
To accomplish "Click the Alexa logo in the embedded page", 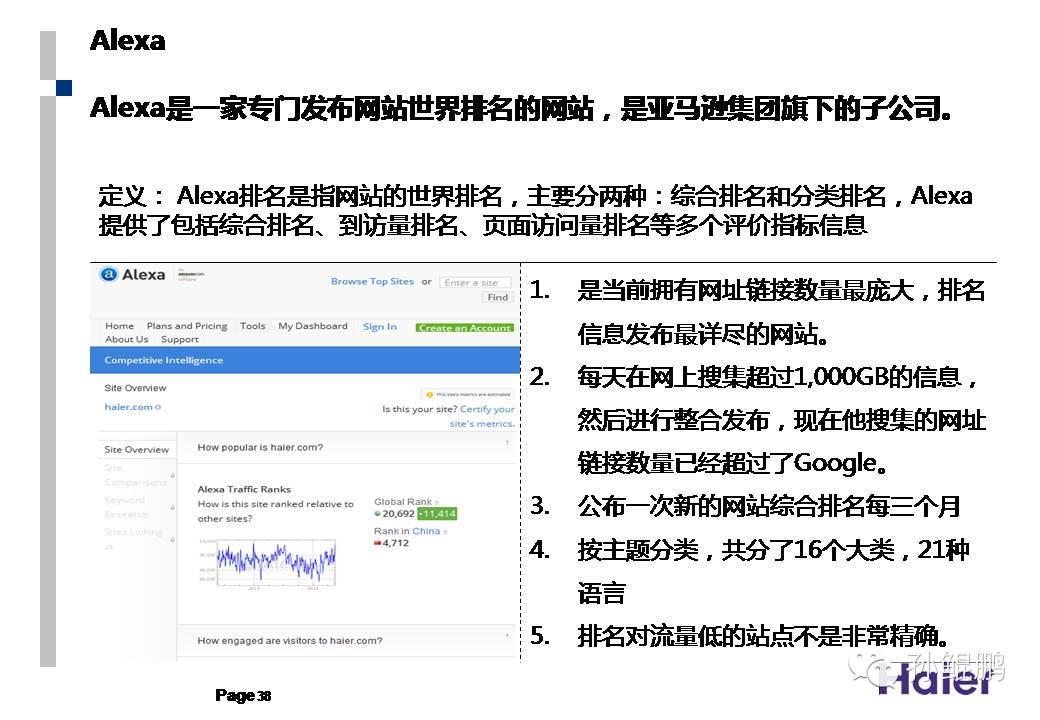I will (132, 274).
